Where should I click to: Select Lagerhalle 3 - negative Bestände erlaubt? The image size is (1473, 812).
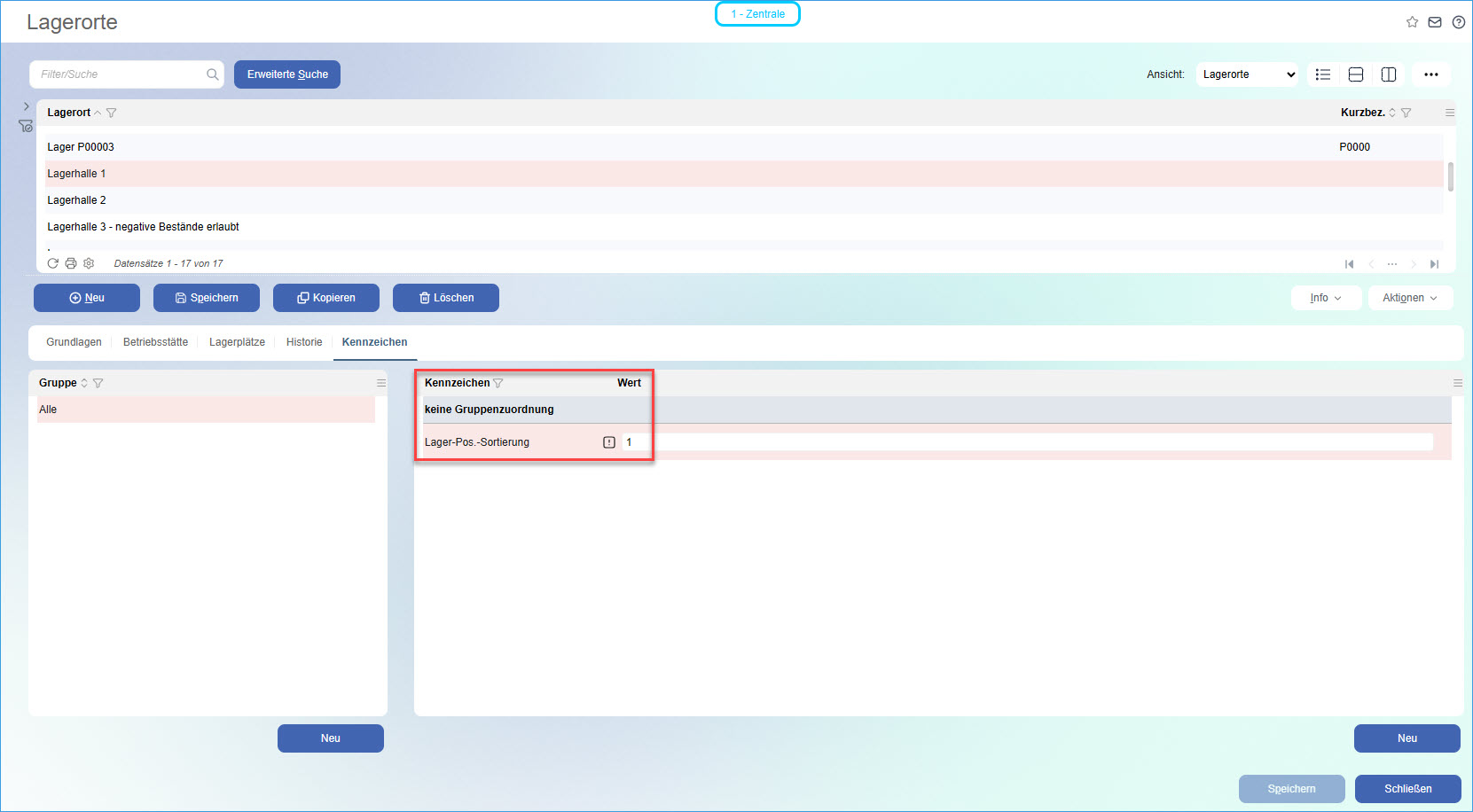[x=745, y=227]
